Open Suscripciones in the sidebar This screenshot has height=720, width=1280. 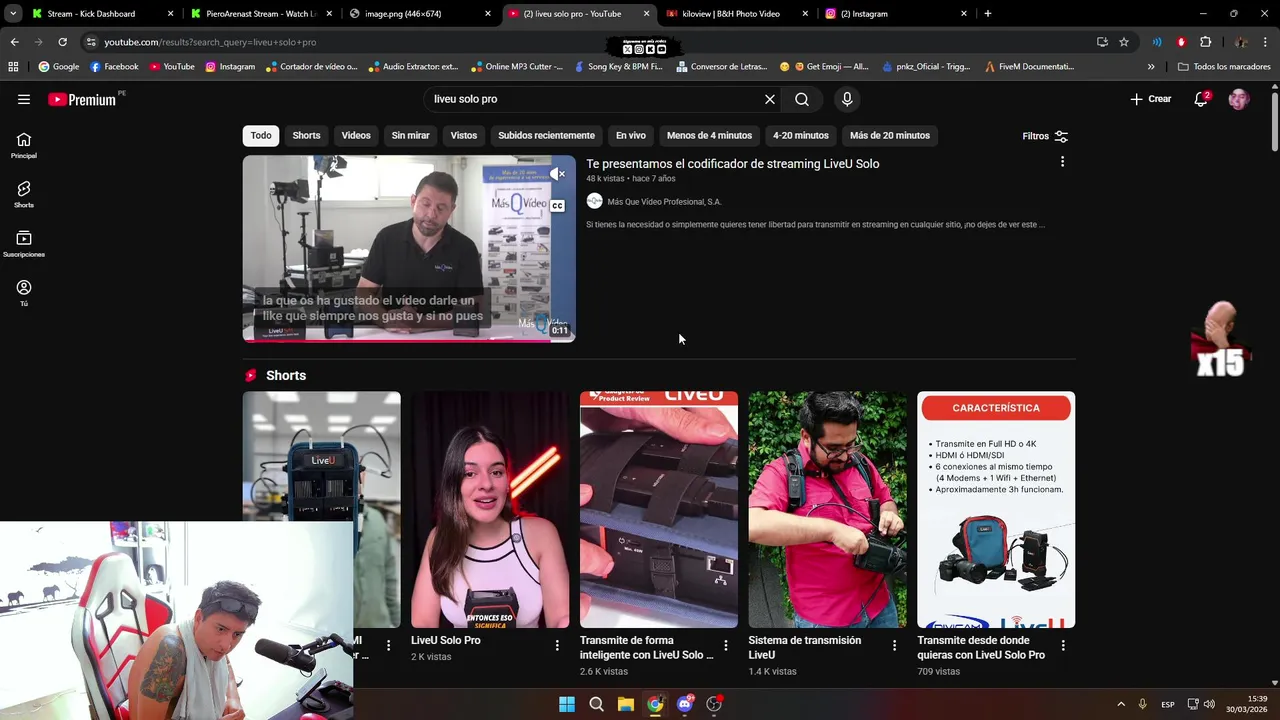[x=24, y=244]
